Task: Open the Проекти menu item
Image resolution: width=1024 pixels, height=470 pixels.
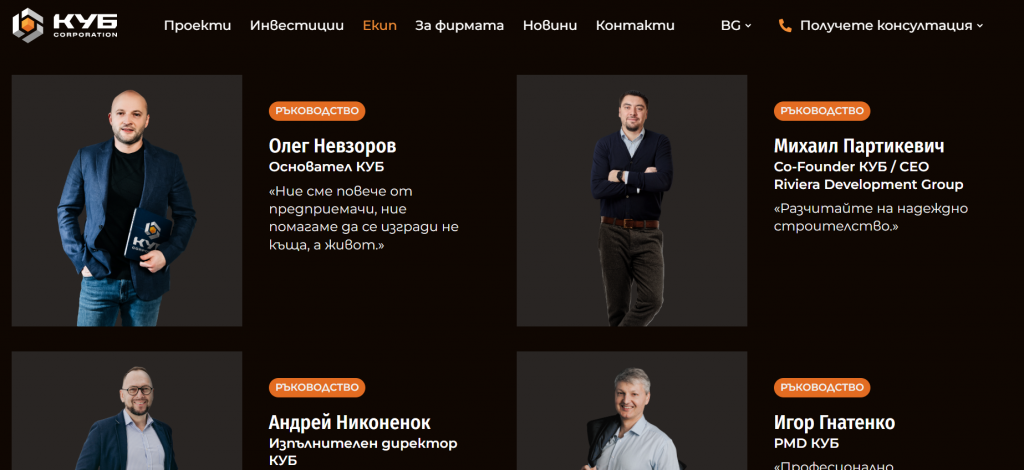Action: pos(197,26)
